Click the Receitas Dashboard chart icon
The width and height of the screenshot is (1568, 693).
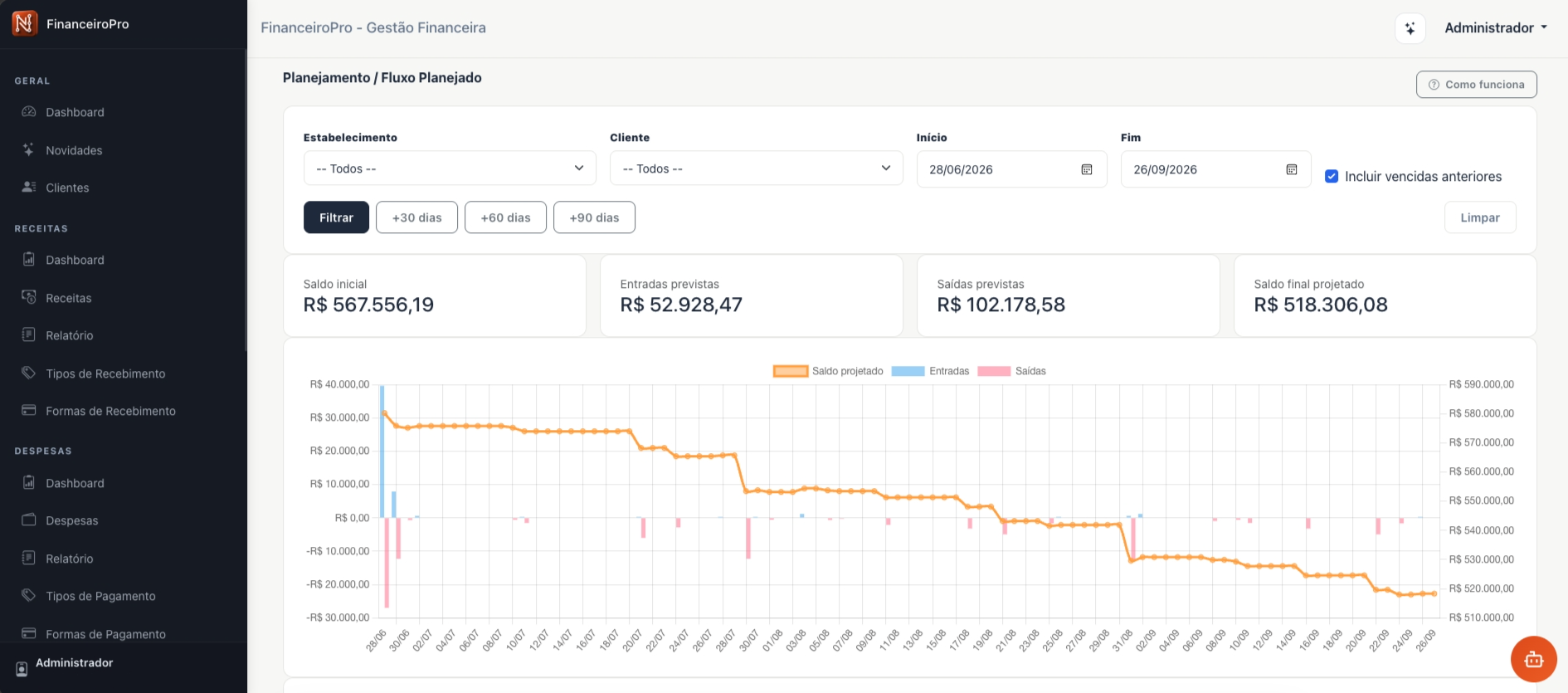click(29, 259)
